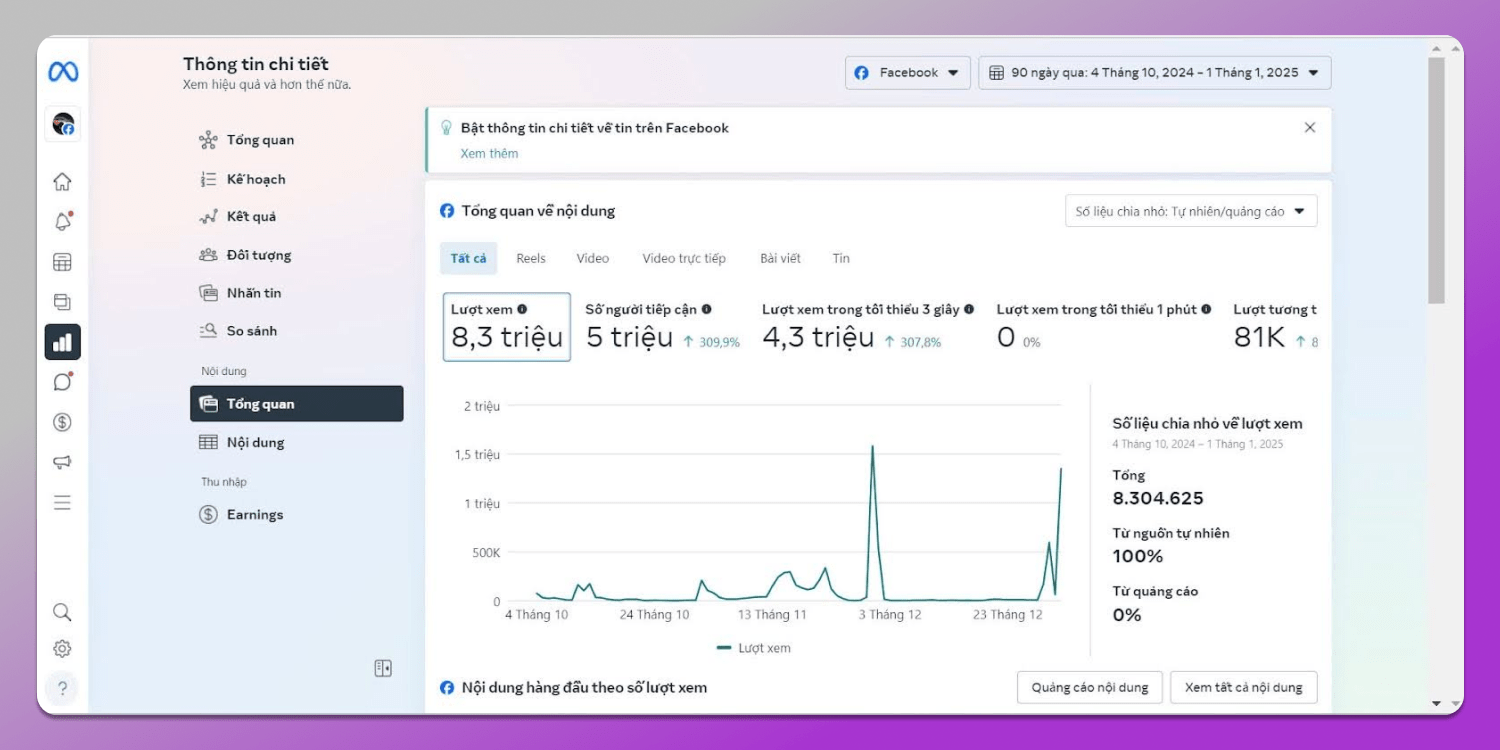Screen dimensions: 1500x750
Task: Open Số liệu chia nhỏ dropdown
Action: pyautogui.click(x=1190, y=211)
